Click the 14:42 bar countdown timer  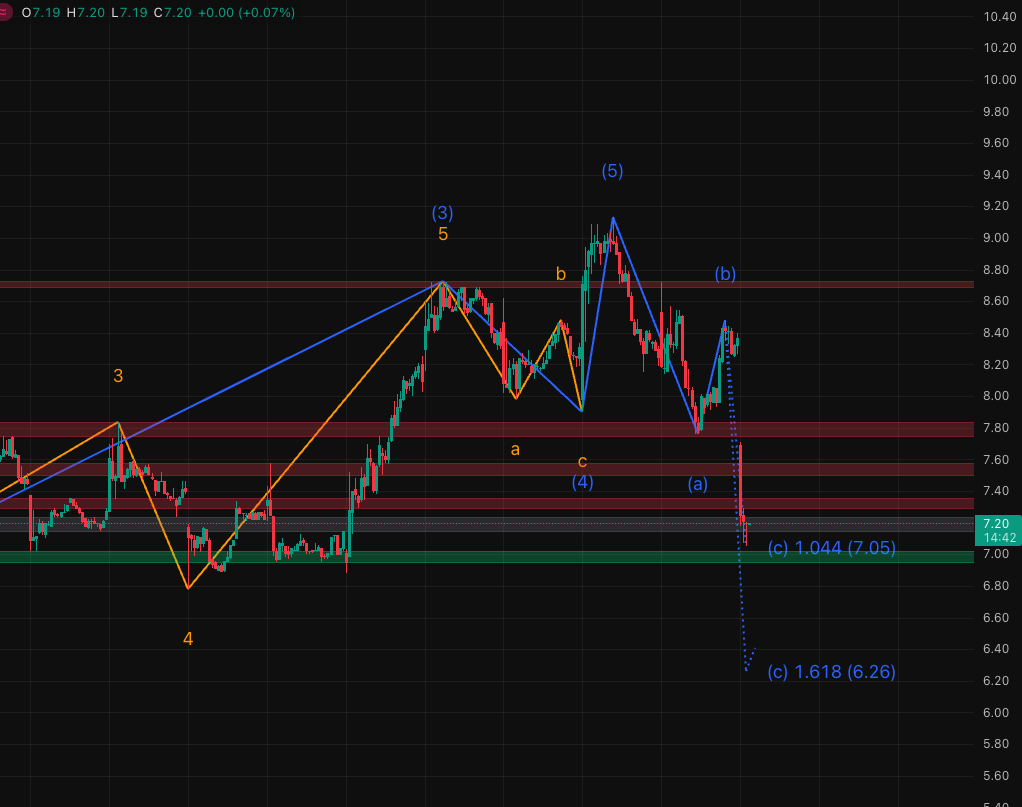point(1000,538)
